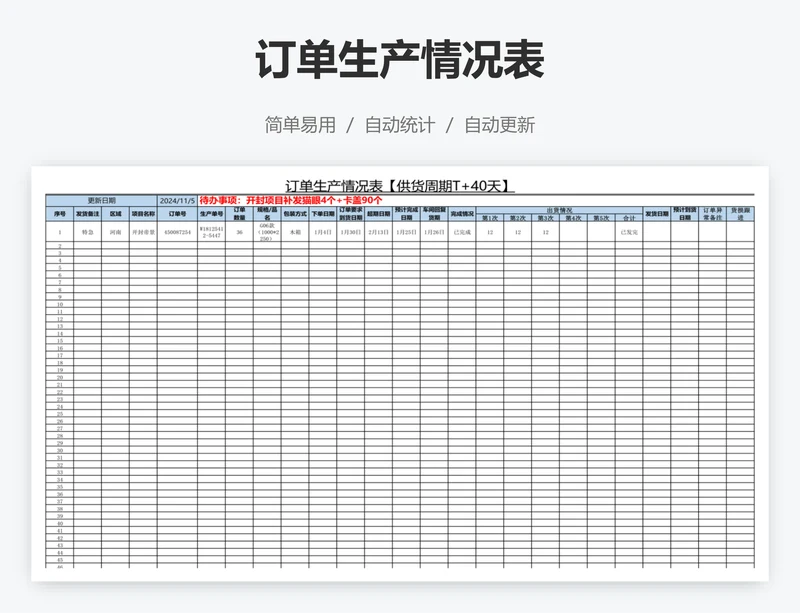
Task: Select the 发货备注 column header
Action: point(88,214)
